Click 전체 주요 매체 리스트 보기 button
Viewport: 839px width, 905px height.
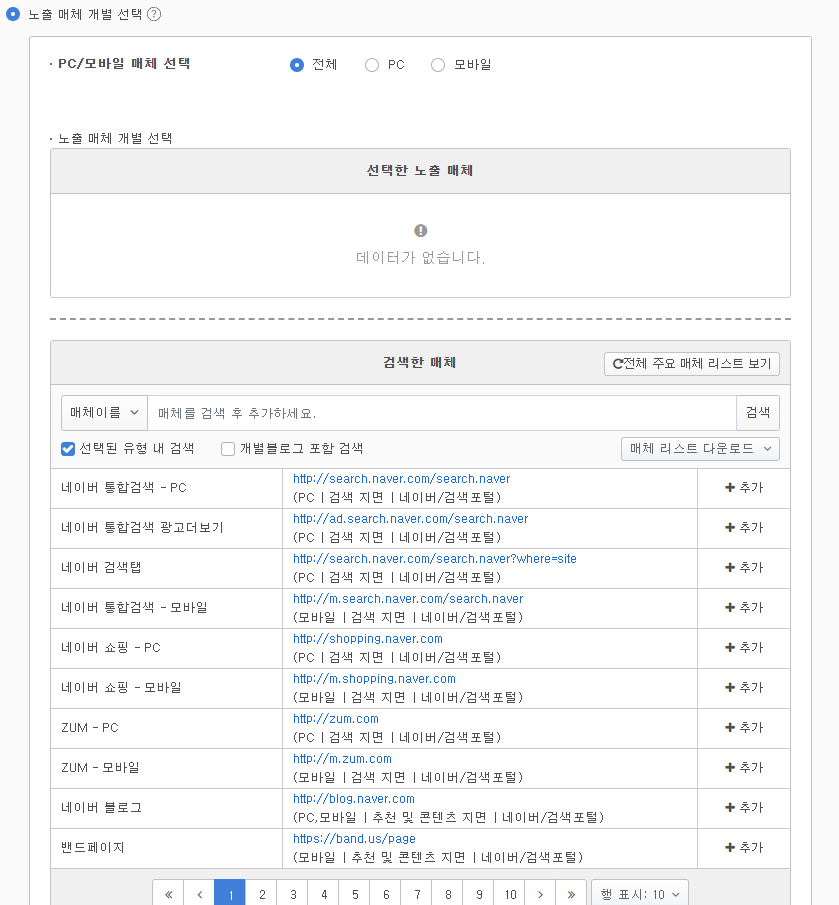point(692,364)
